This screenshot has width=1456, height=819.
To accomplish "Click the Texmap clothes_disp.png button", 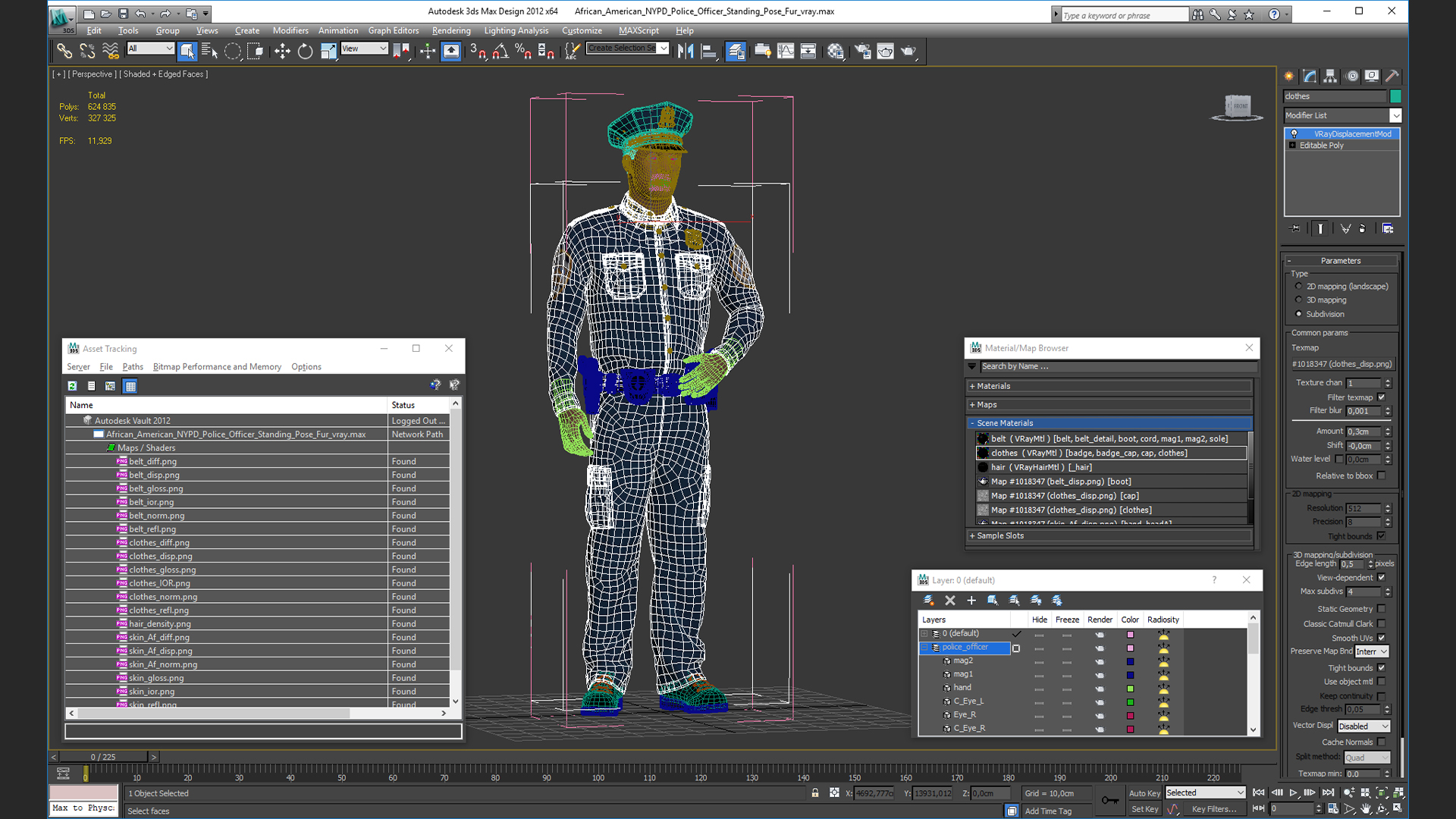I will (1341, 364).
